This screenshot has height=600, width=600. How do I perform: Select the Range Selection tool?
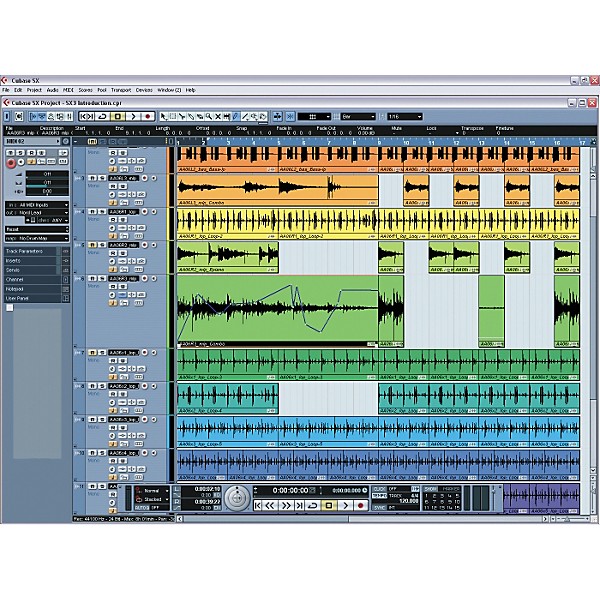[x=173, y=116]
